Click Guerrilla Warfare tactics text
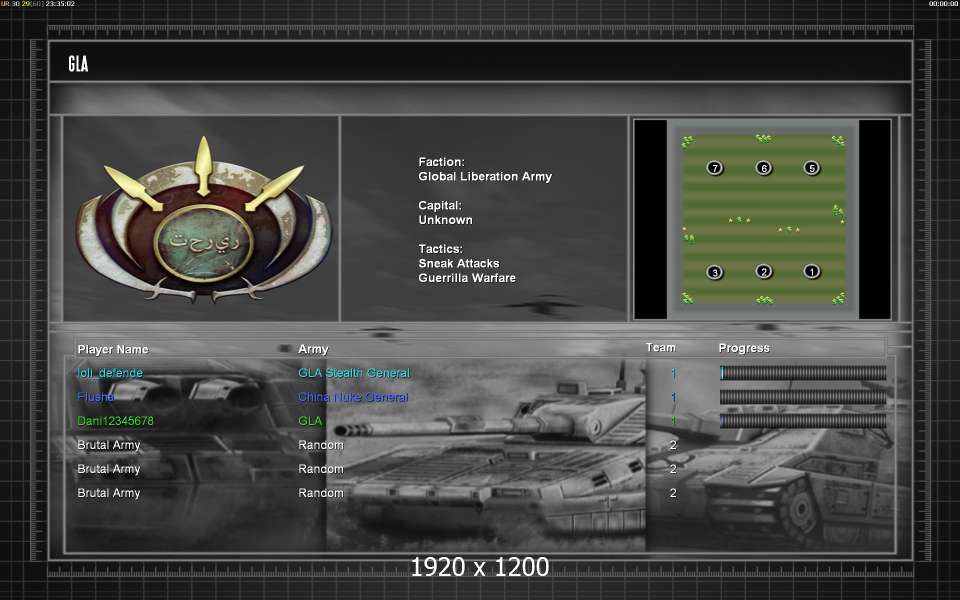This screenshot has height=600, width=960. 467,278
